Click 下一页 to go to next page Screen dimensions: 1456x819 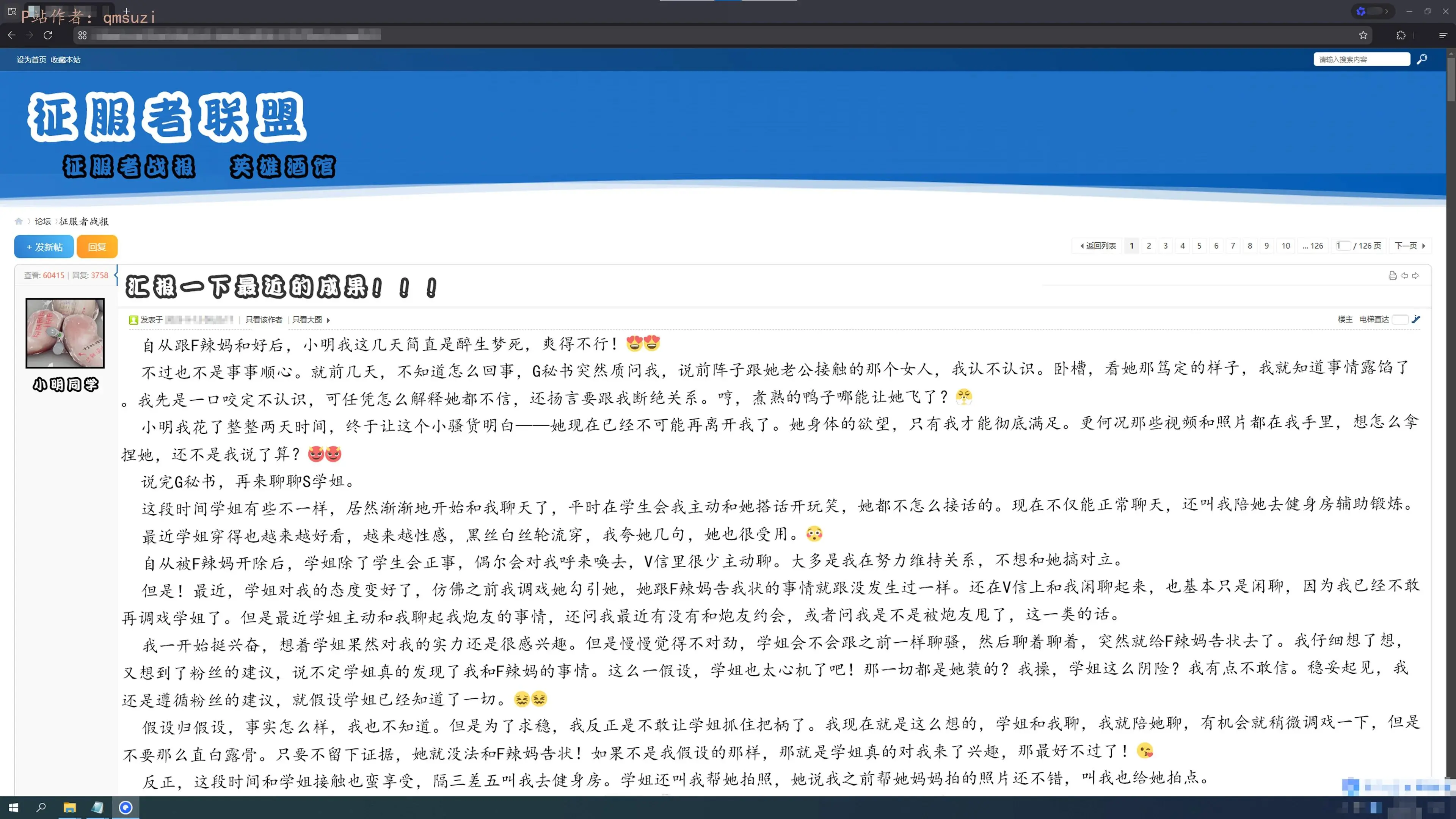tap(1410, 245)
